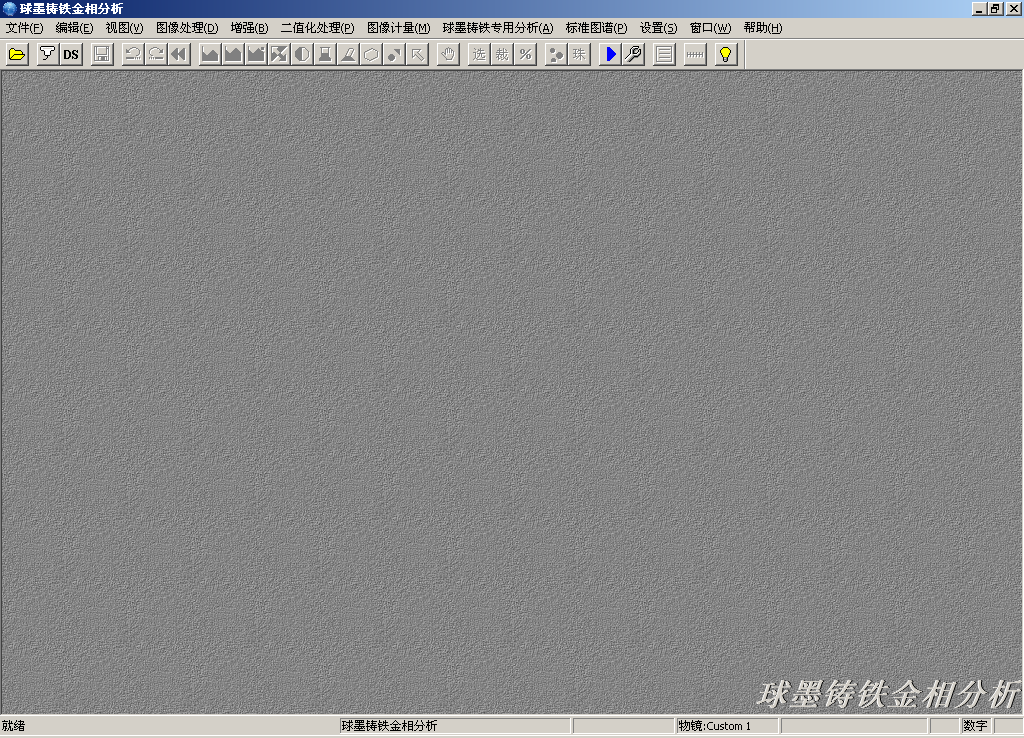This screenshot has height=738, width=1024.
Task: Click the DS toolbar button
Action: click(70, 55)
